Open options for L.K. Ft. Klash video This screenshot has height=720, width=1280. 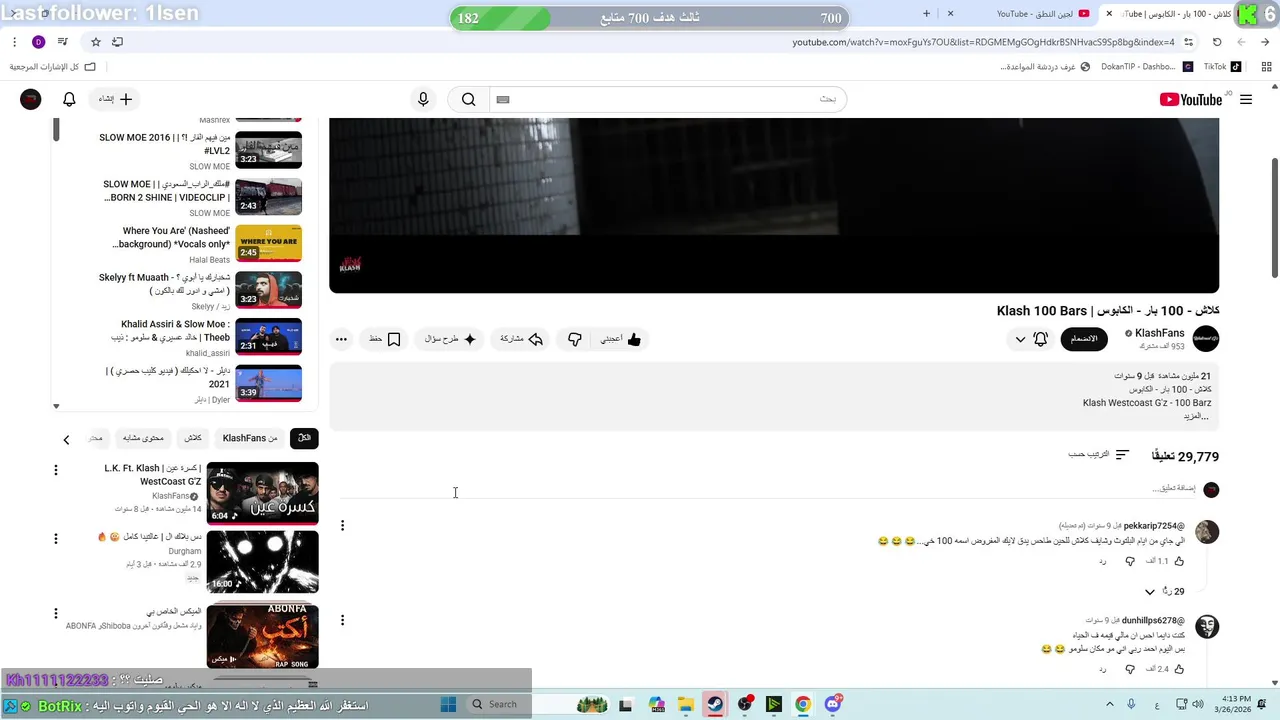click(56, 470)
